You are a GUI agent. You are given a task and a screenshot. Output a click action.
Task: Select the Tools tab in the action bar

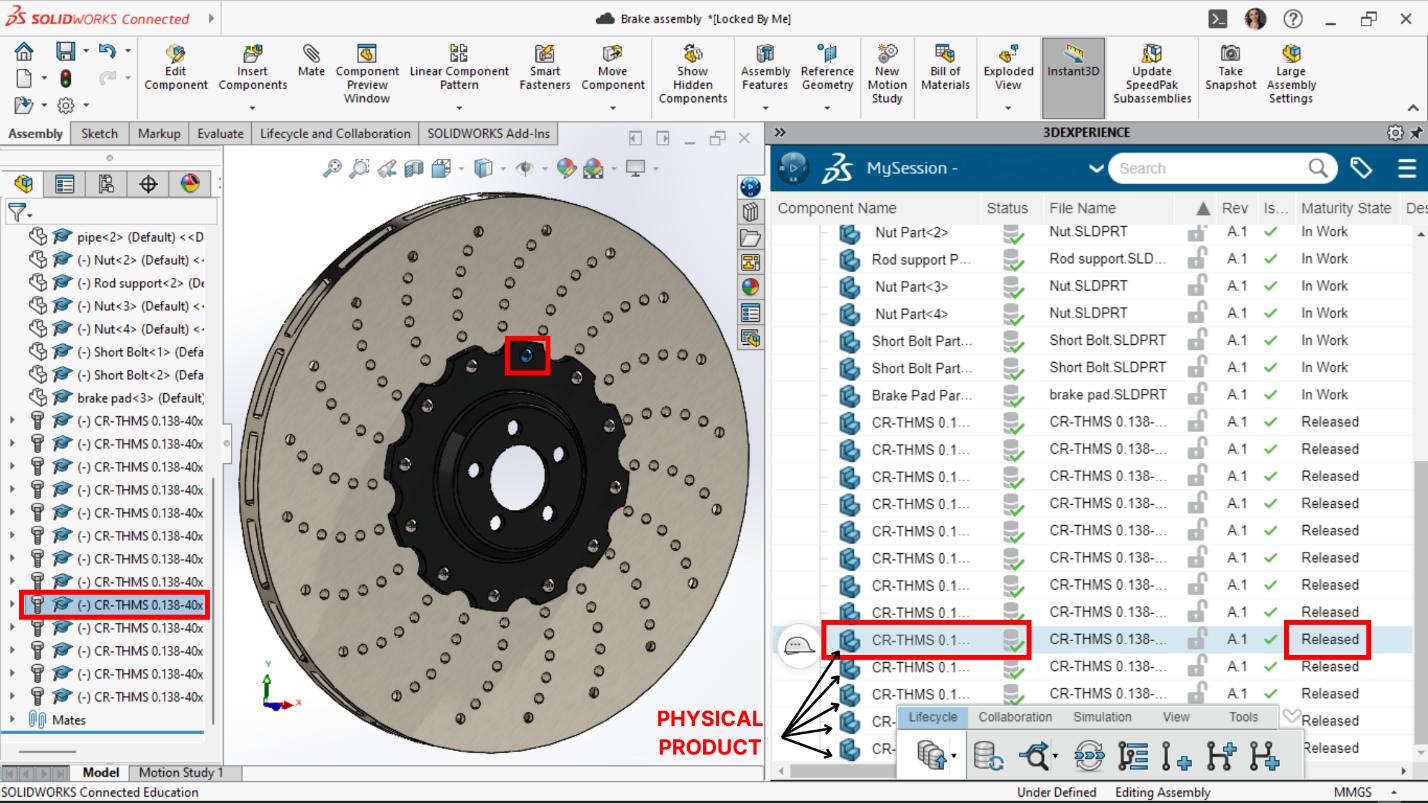click(x=1243, y=717)
